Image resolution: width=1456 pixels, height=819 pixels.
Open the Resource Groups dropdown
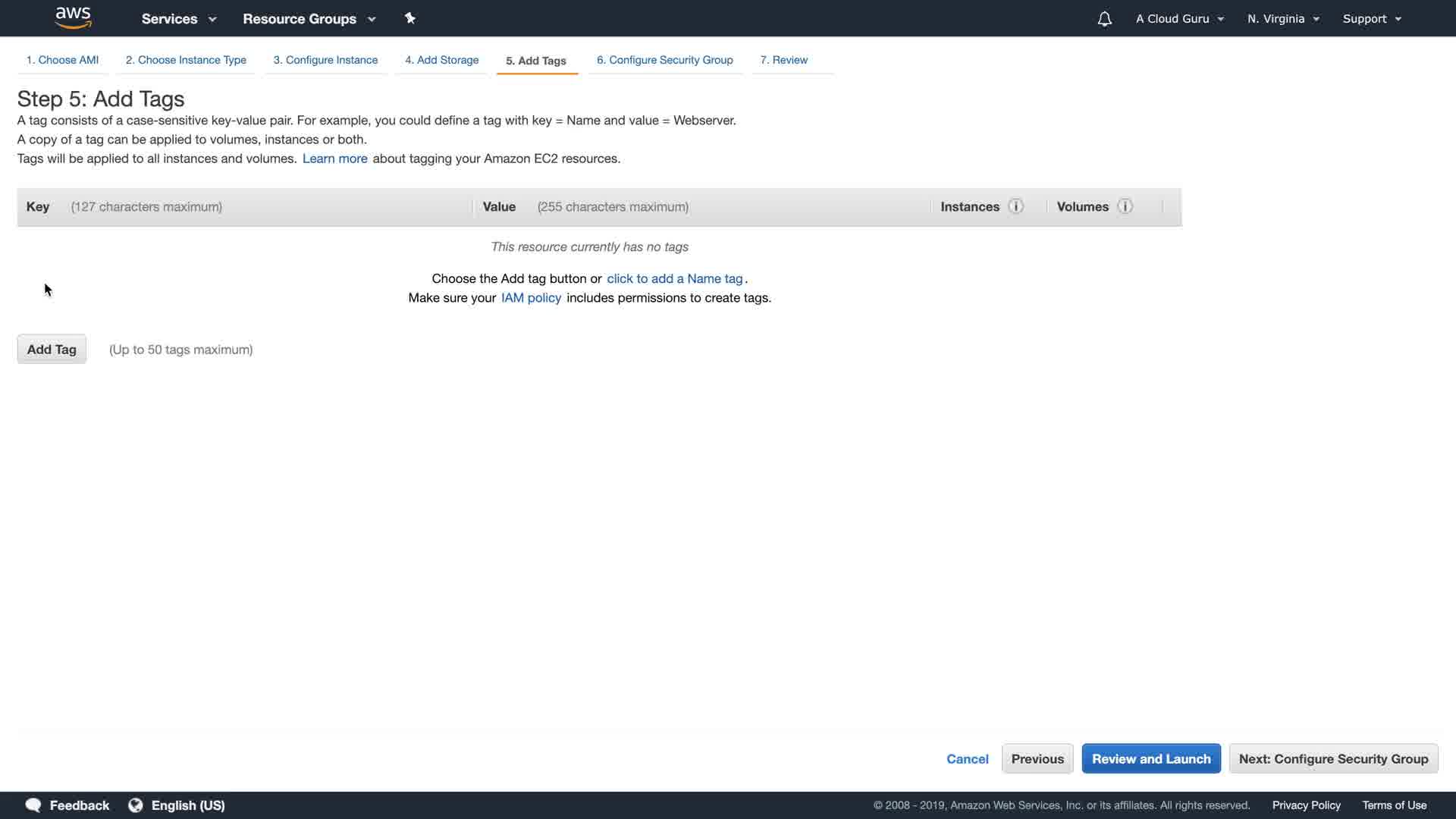309,19
